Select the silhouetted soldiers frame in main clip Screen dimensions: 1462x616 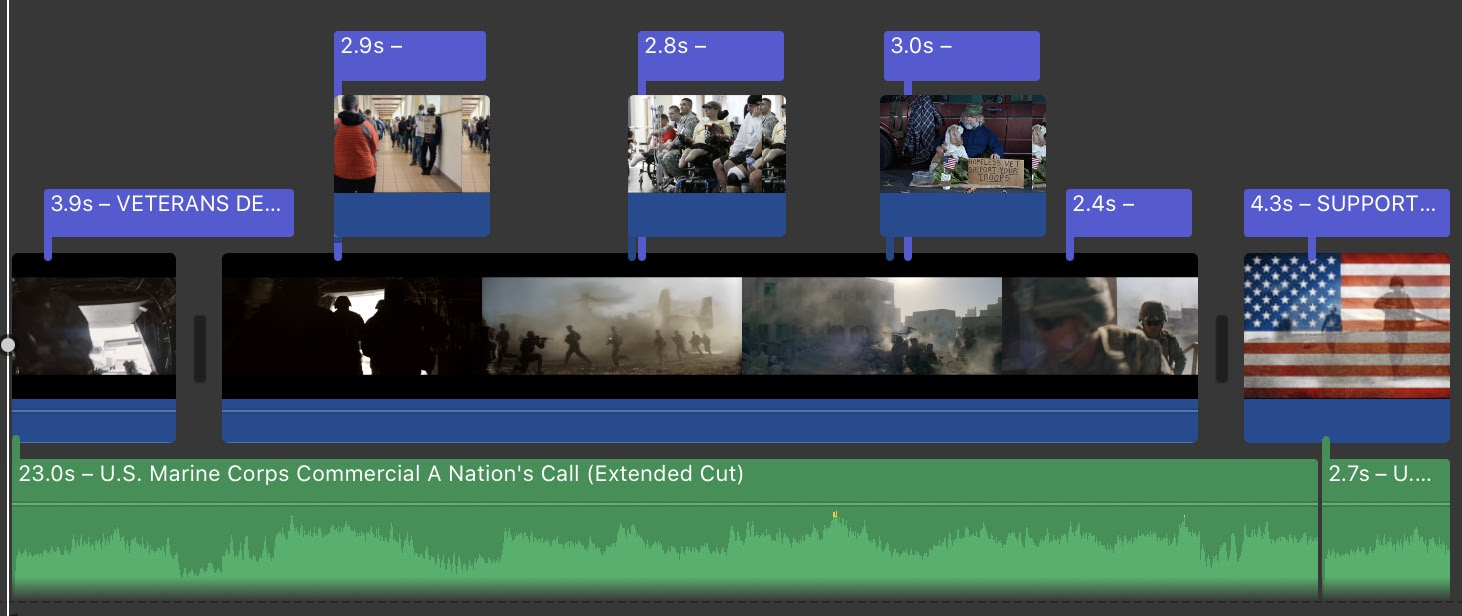[352, 326]
